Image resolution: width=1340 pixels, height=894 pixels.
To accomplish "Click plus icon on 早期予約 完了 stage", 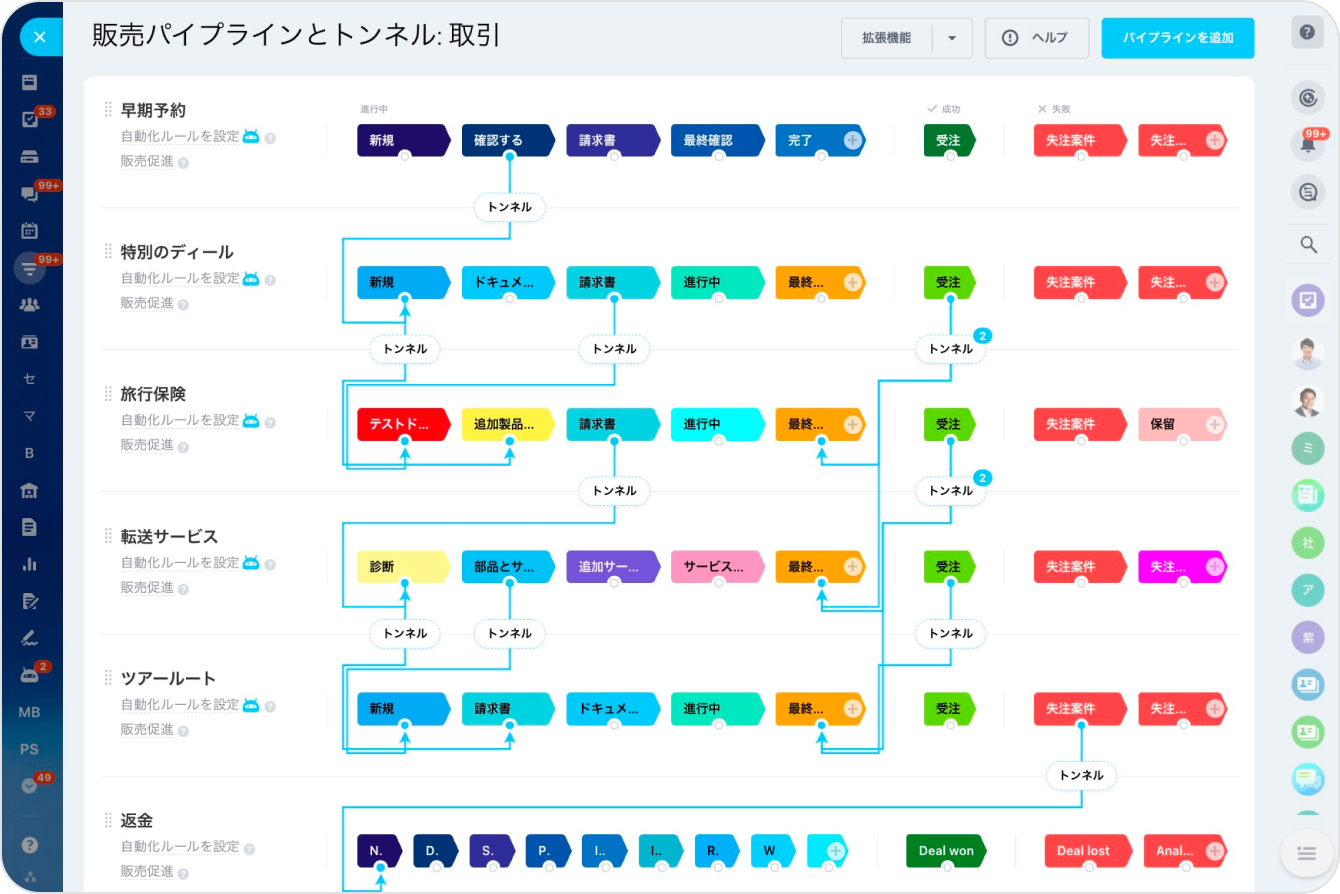I will pyautogui.click(x=852, y=141).
